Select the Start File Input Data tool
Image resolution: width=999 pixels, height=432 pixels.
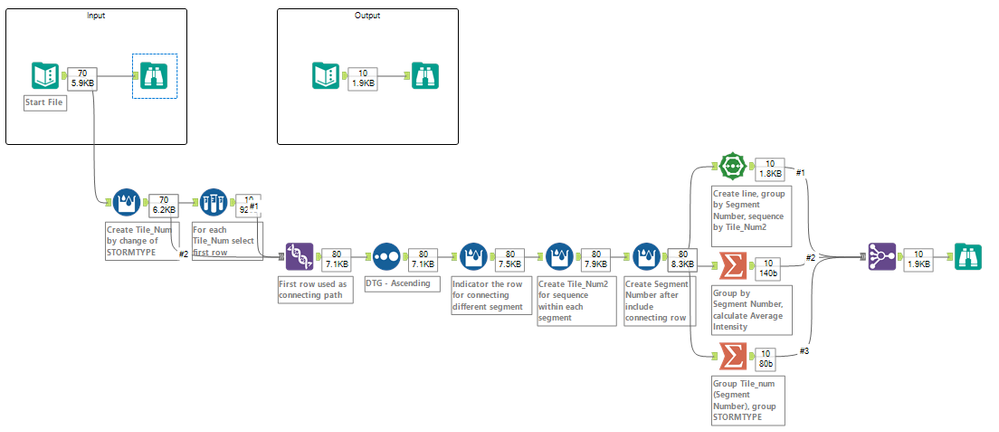point(45,76)
